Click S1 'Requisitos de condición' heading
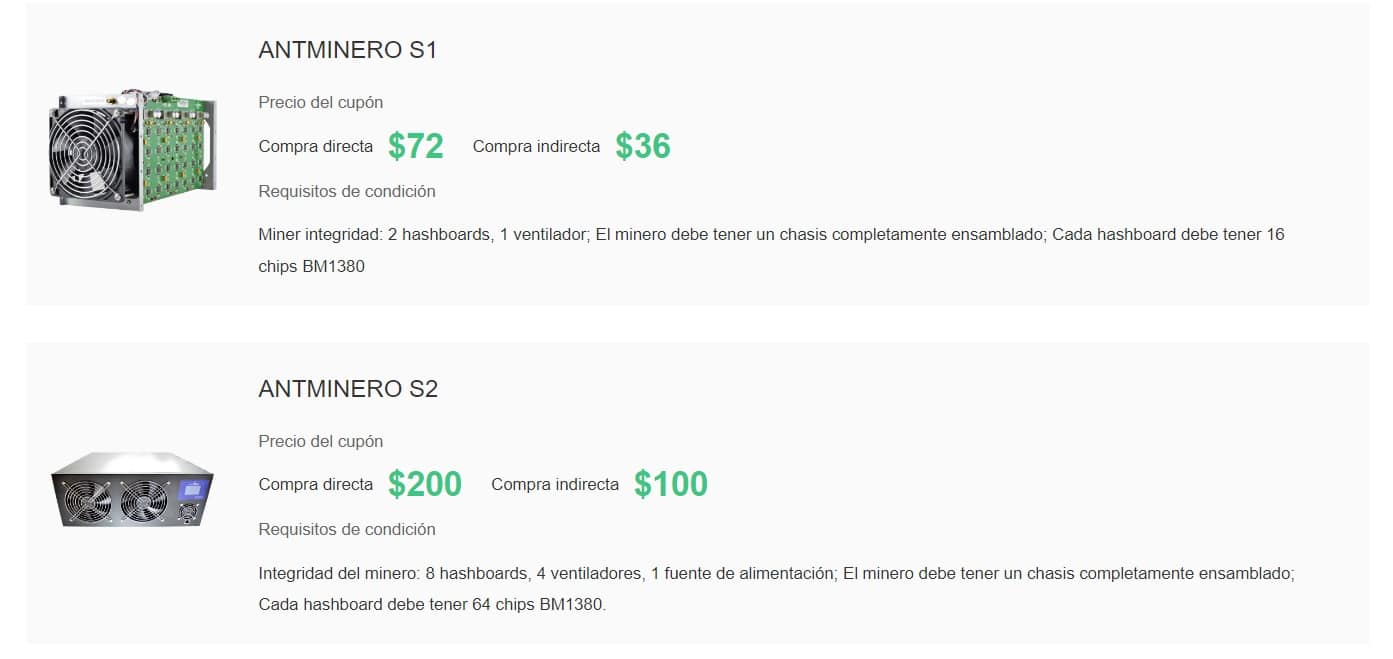Image resolution: width=1393 pixels, height=659 pixels. pos(347,191)
